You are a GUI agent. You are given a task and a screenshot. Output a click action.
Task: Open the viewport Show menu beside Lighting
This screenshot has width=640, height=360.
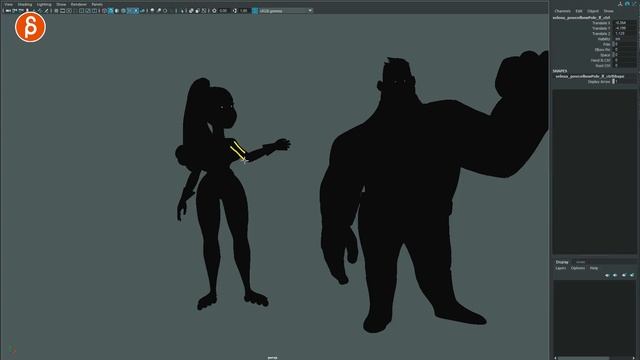coord(61,4)
